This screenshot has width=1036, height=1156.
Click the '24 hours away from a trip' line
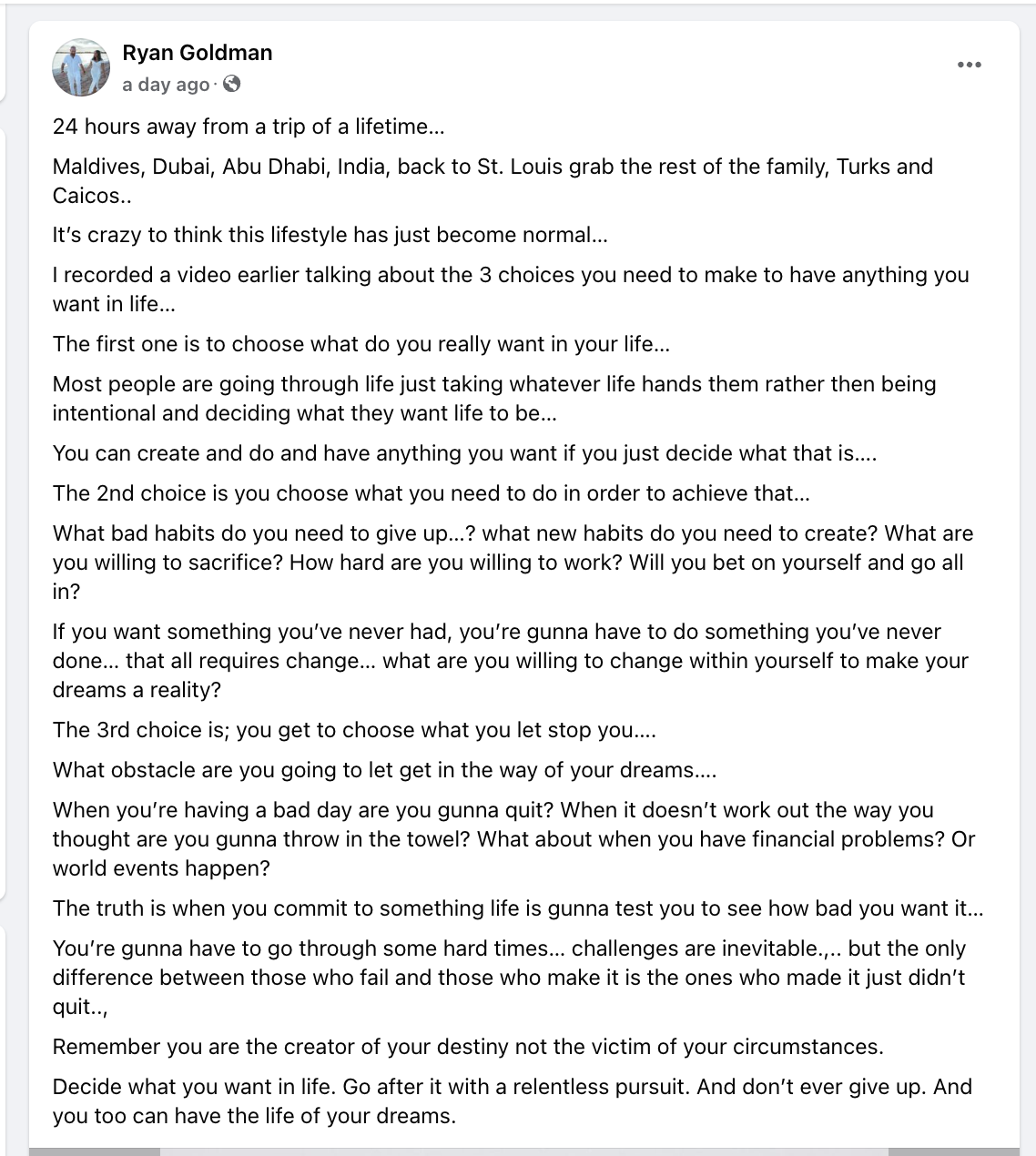249,127
